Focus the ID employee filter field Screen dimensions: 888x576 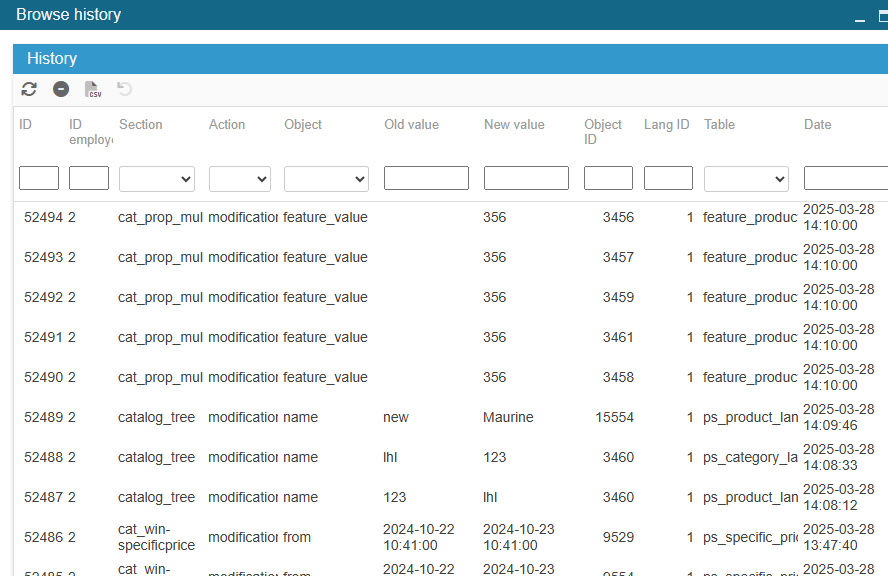pos(89,178)
